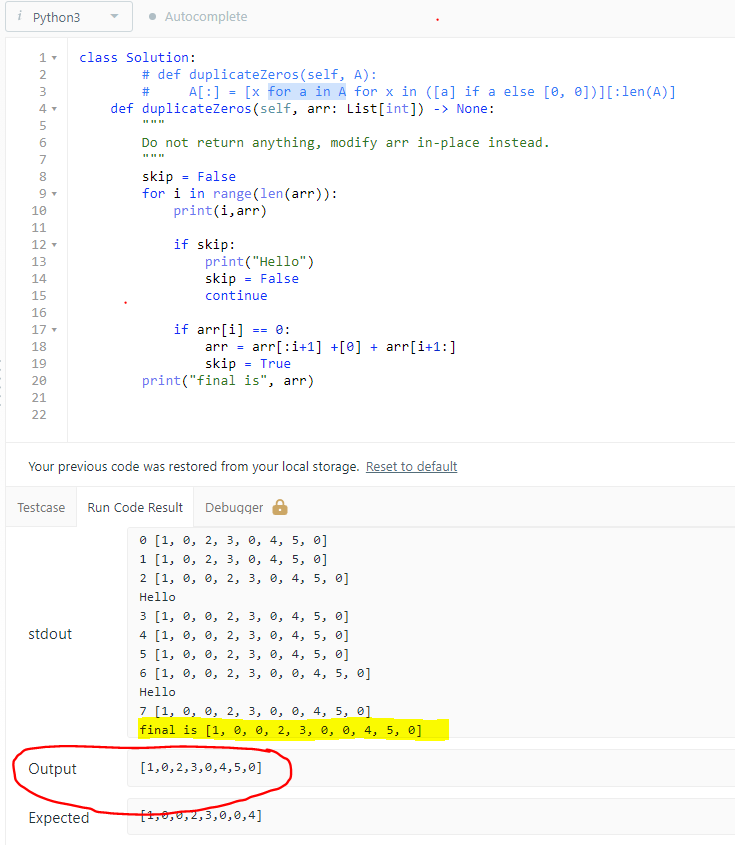Screen dimensions: 735x845
Task: Open the Debugger tab
Action: (235, 507)
